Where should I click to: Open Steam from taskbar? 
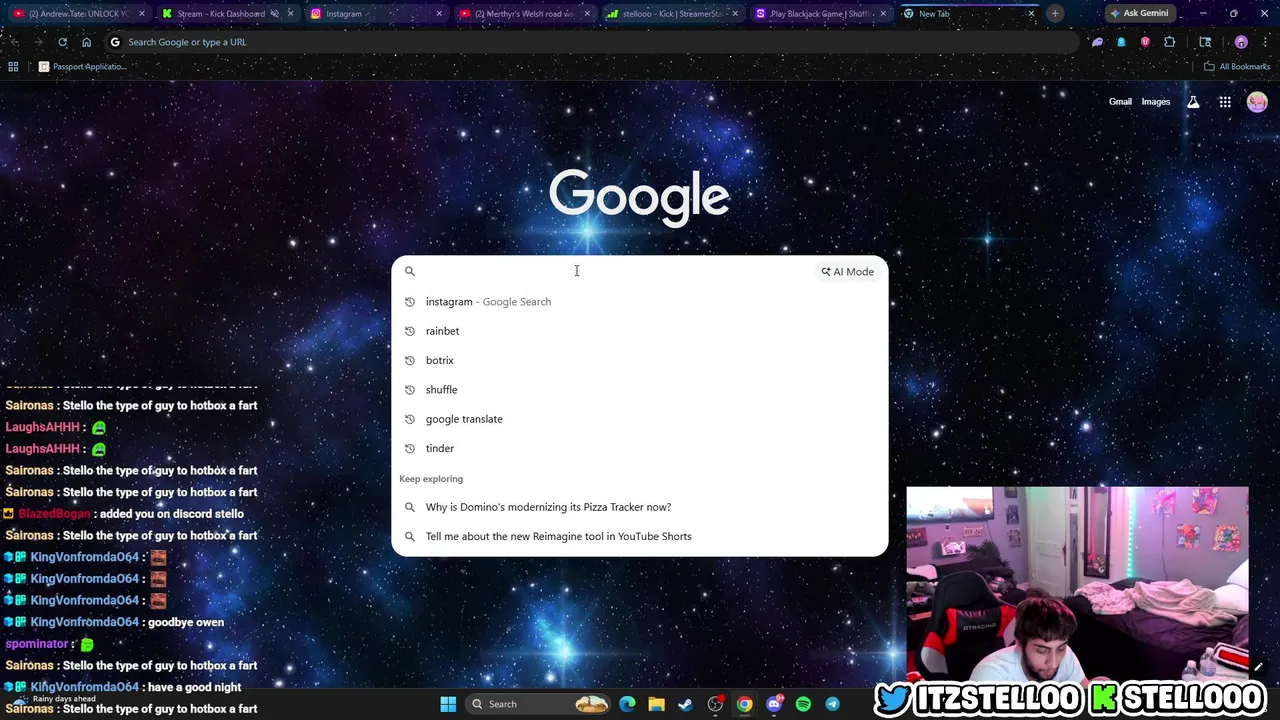point(685,704)
